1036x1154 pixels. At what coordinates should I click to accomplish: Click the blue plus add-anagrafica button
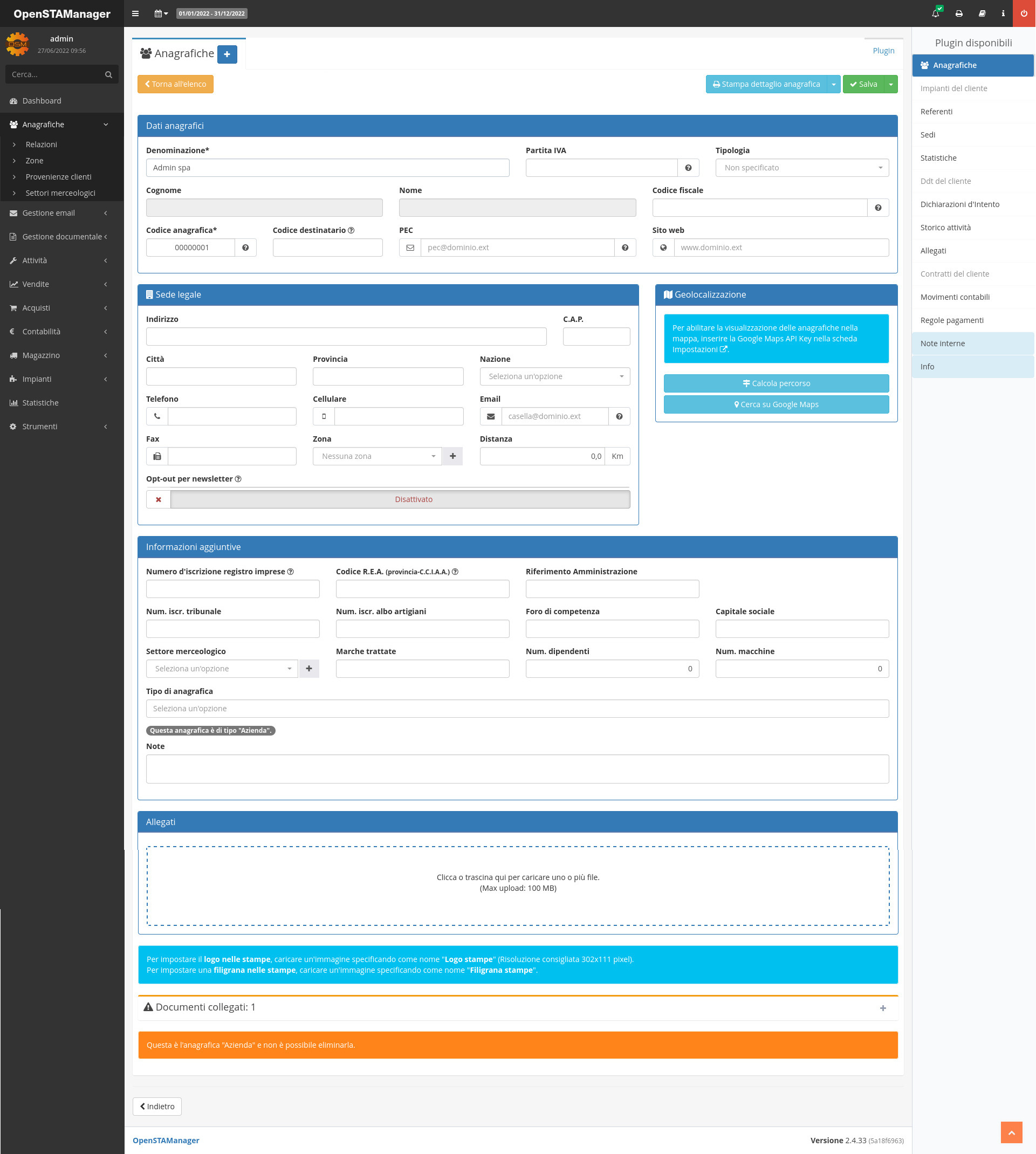coord(227,54)
